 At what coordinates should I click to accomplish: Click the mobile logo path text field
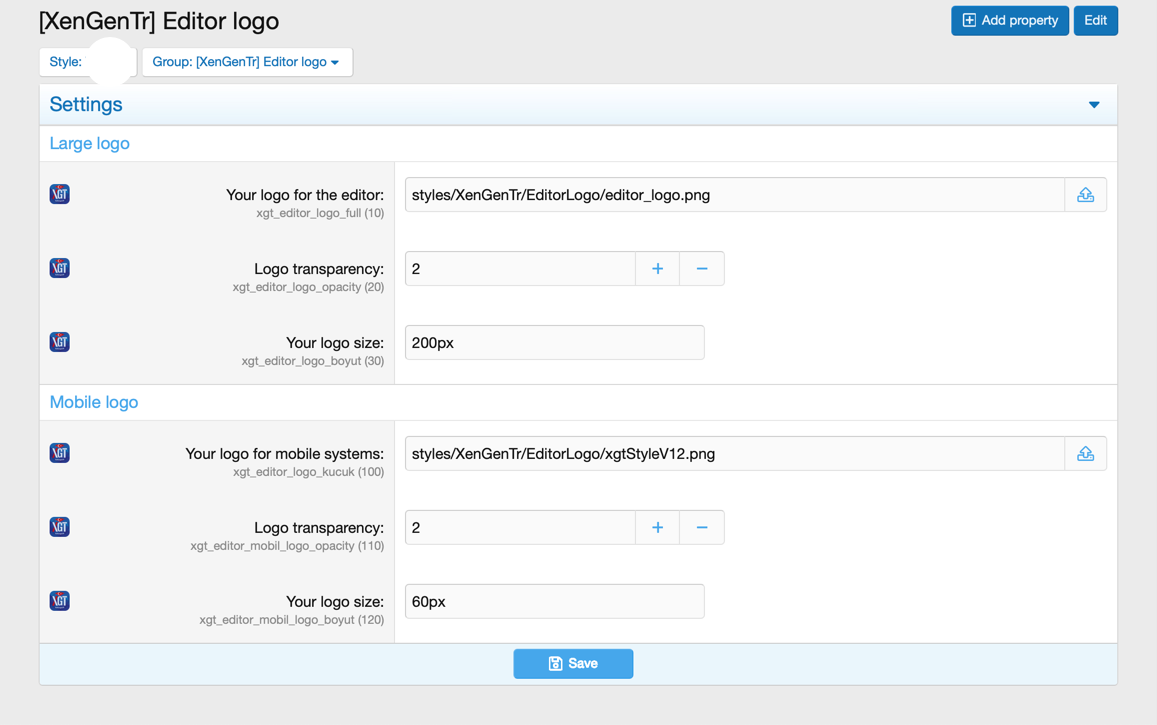pos(734,454)
